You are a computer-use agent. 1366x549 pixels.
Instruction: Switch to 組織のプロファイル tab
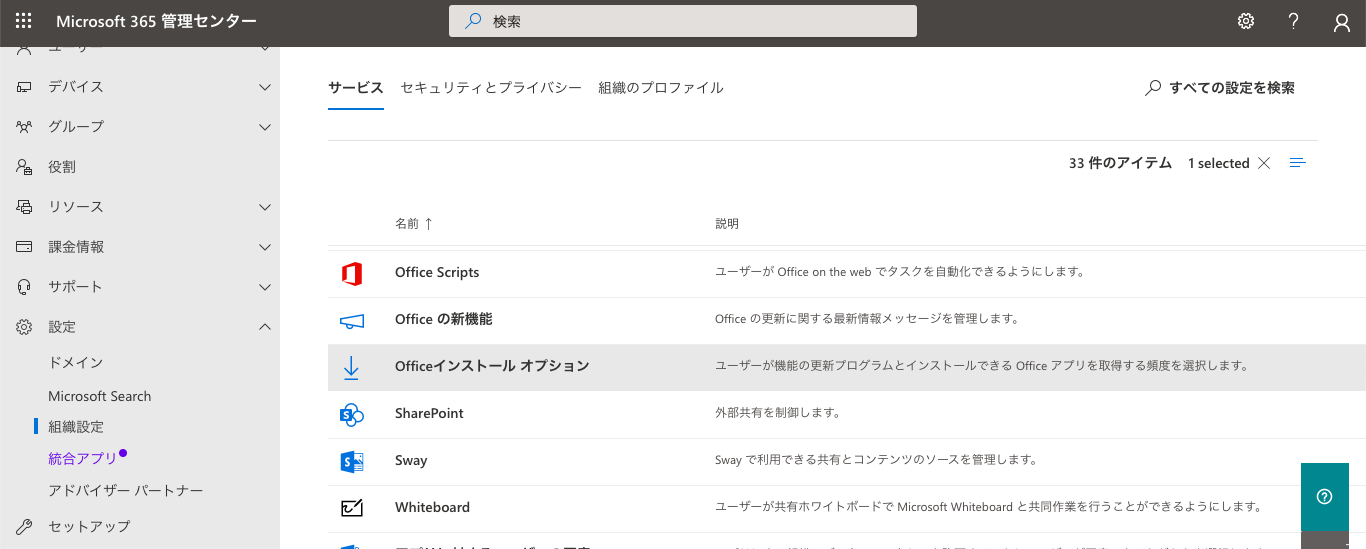[661, 88]
